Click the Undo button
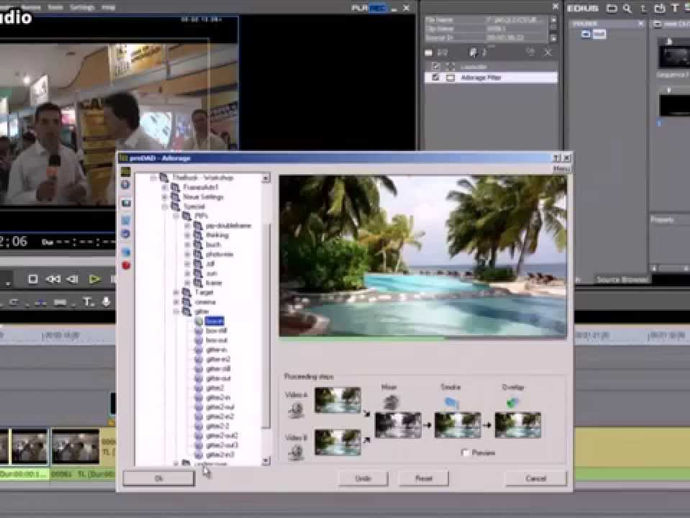The height and width of the screenshot is (518, 690). 363,478
